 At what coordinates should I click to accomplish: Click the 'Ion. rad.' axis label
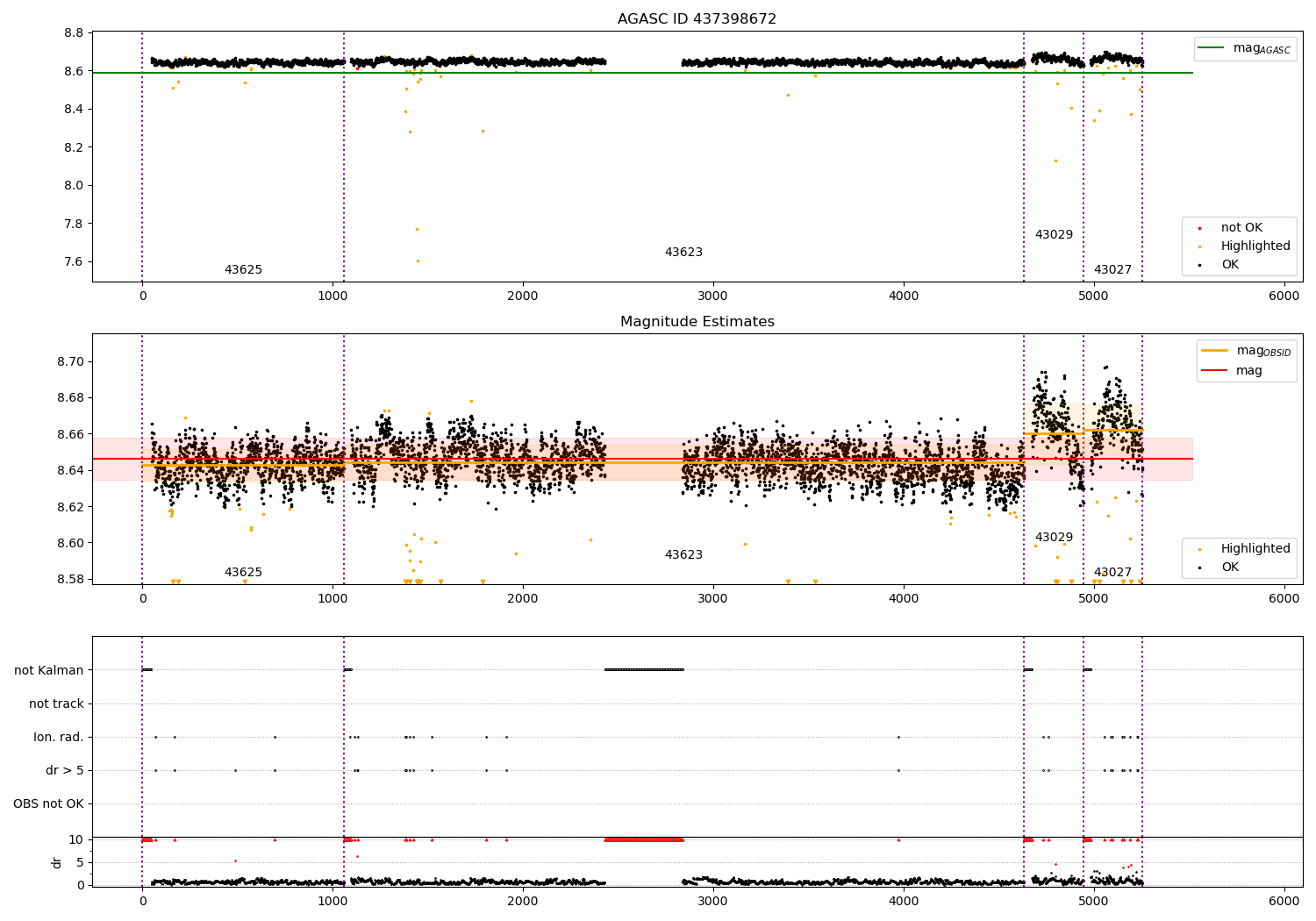pos(59,738)
